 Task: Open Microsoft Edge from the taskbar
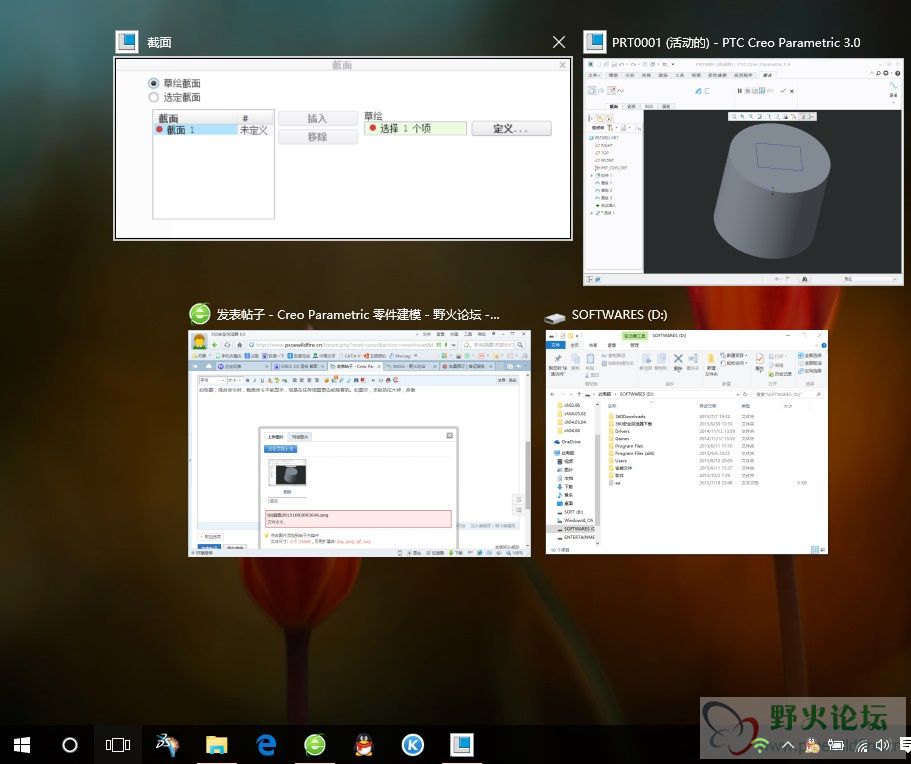[x=266, y=745]
